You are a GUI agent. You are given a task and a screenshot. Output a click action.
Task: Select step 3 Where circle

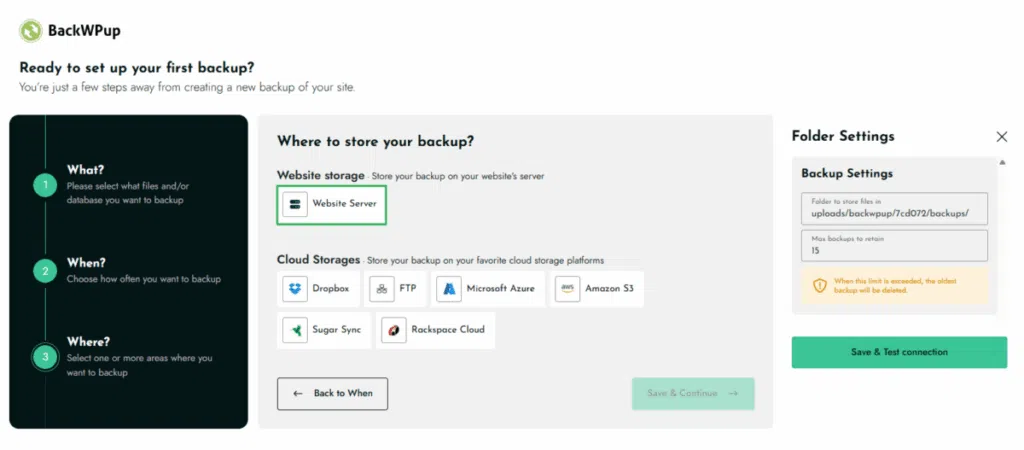tap(45, 357)
